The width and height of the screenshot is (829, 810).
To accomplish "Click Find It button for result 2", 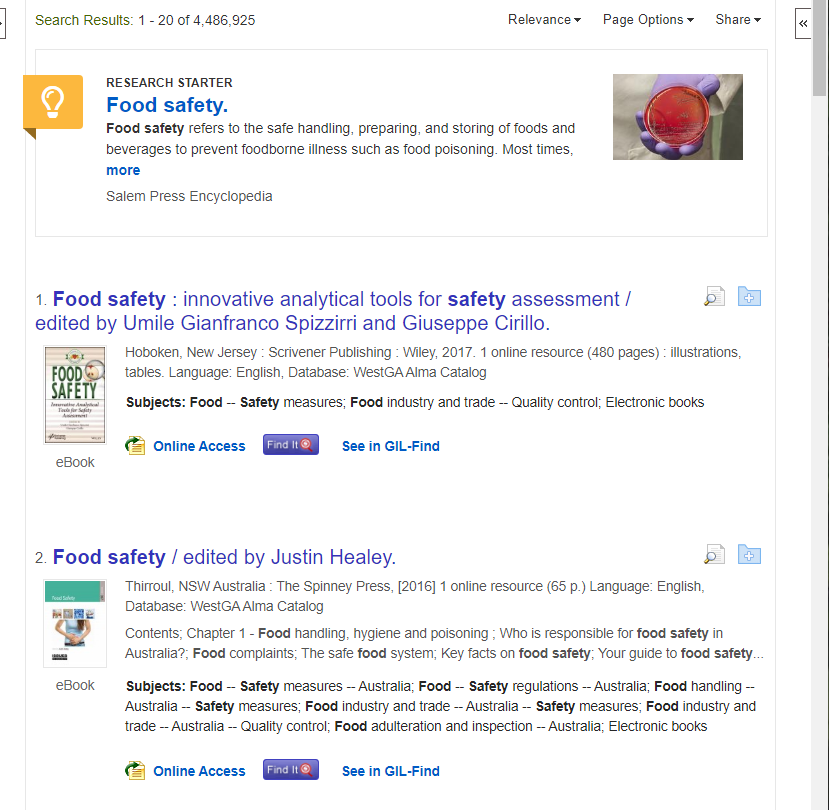I will point(291,770).
